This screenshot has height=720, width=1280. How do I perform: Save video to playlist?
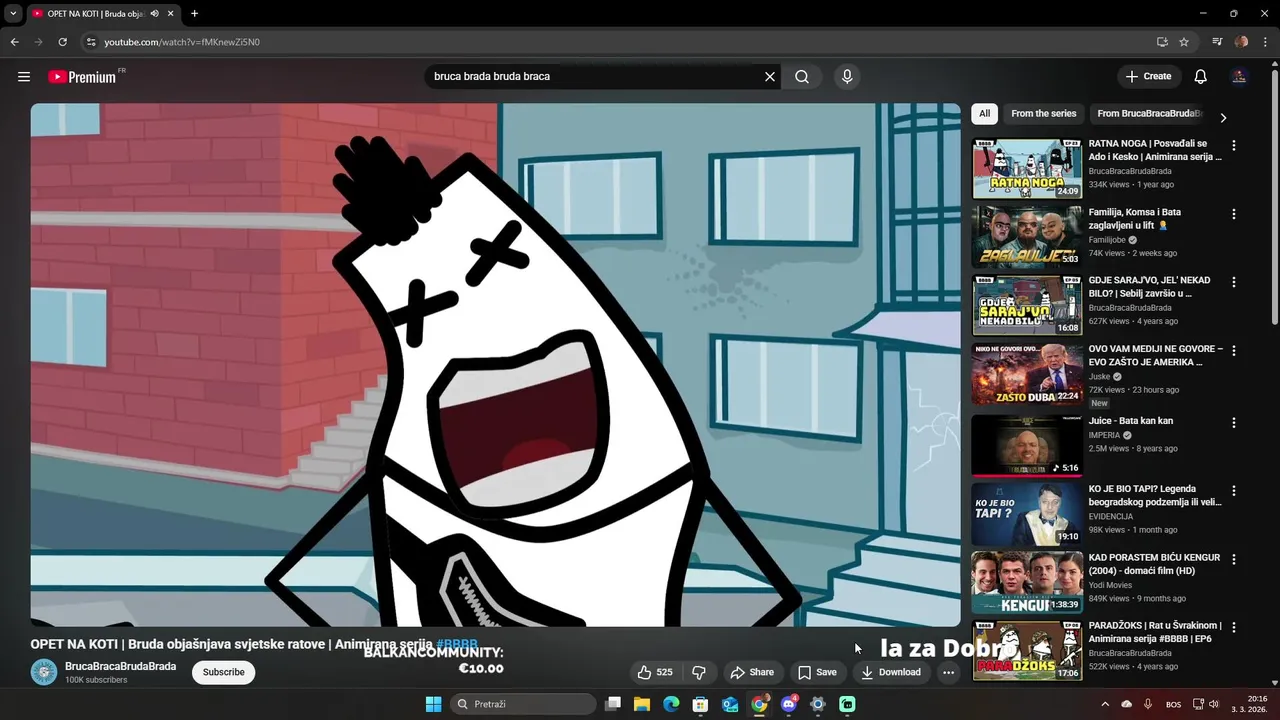point(817,672)
